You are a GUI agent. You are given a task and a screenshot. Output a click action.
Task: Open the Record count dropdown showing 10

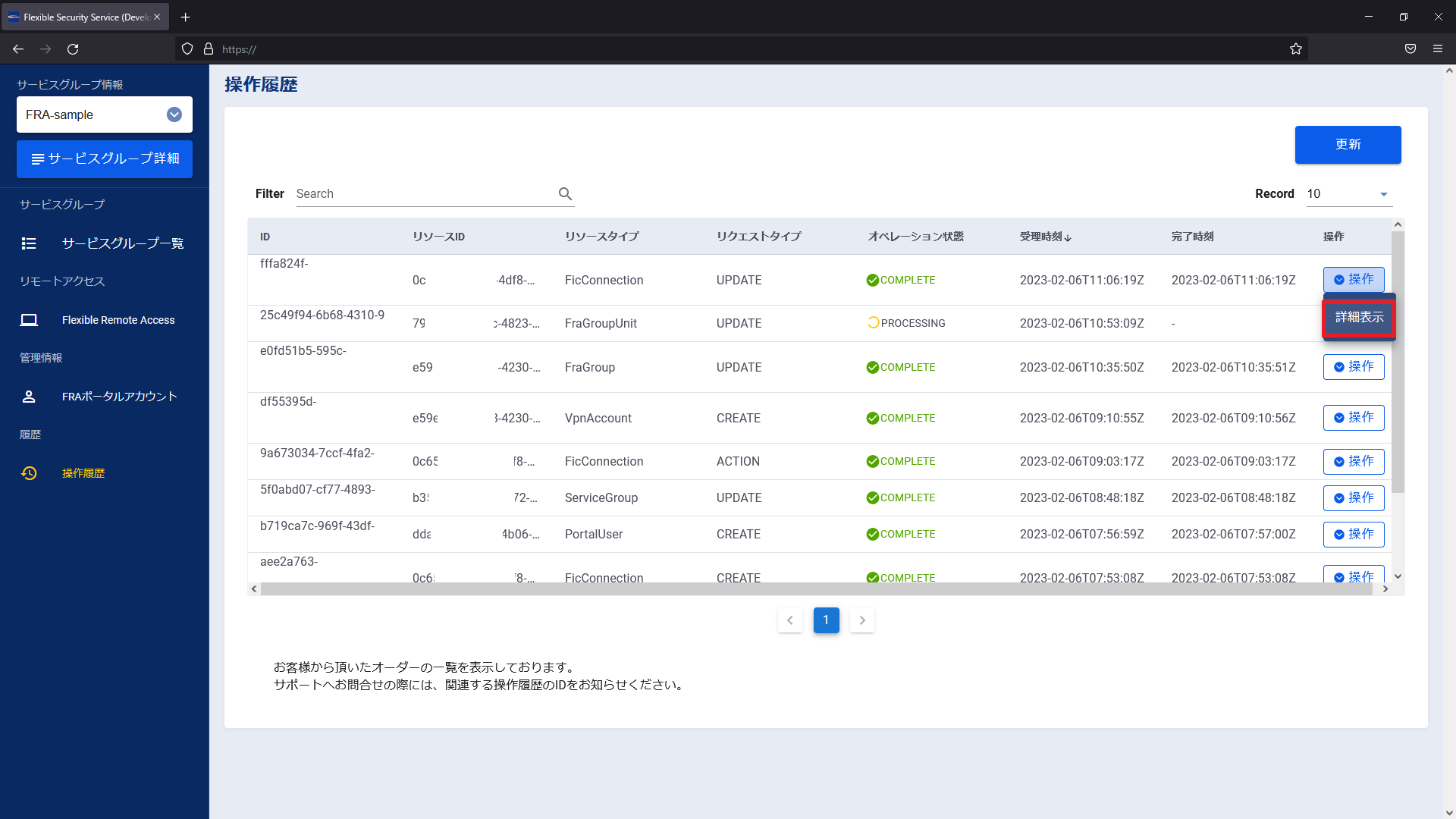point(1348,194)
